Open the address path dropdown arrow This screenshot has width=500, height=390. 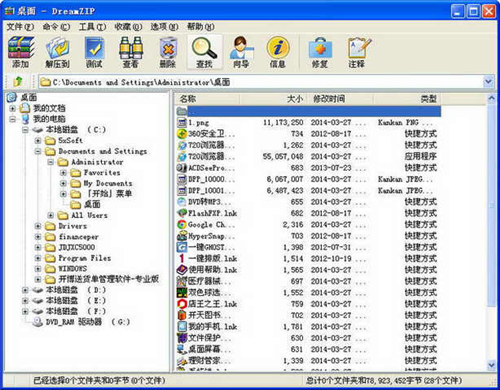pyautogui.click(x=488, y=82)
